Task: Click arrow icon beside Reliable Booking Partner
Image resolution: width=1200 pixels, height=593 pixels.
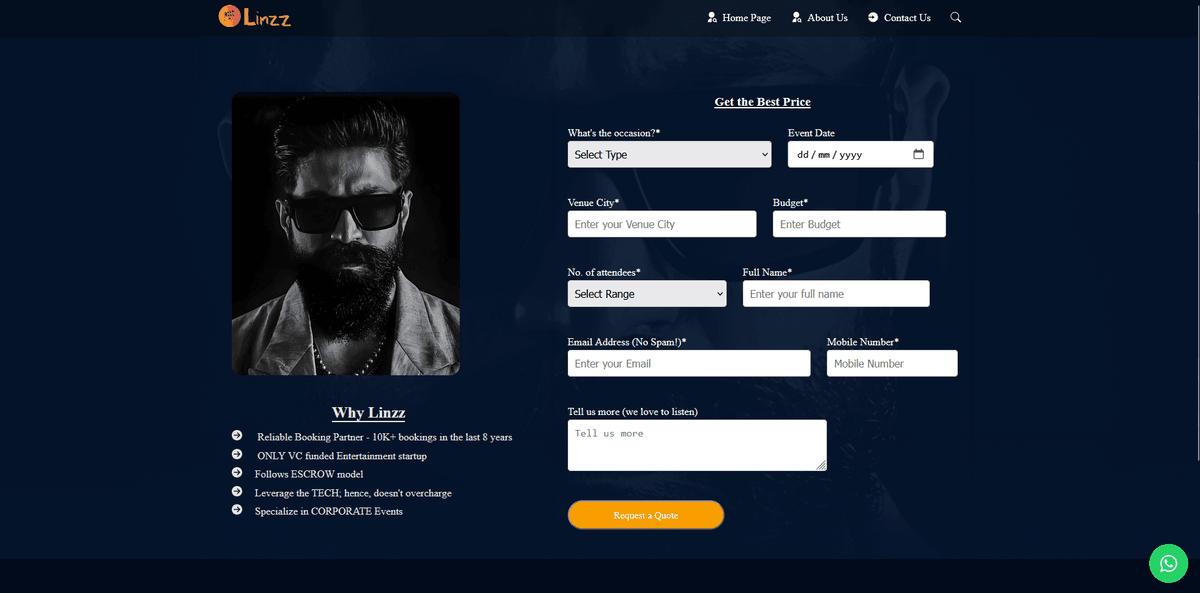Action: click(237, 436)
